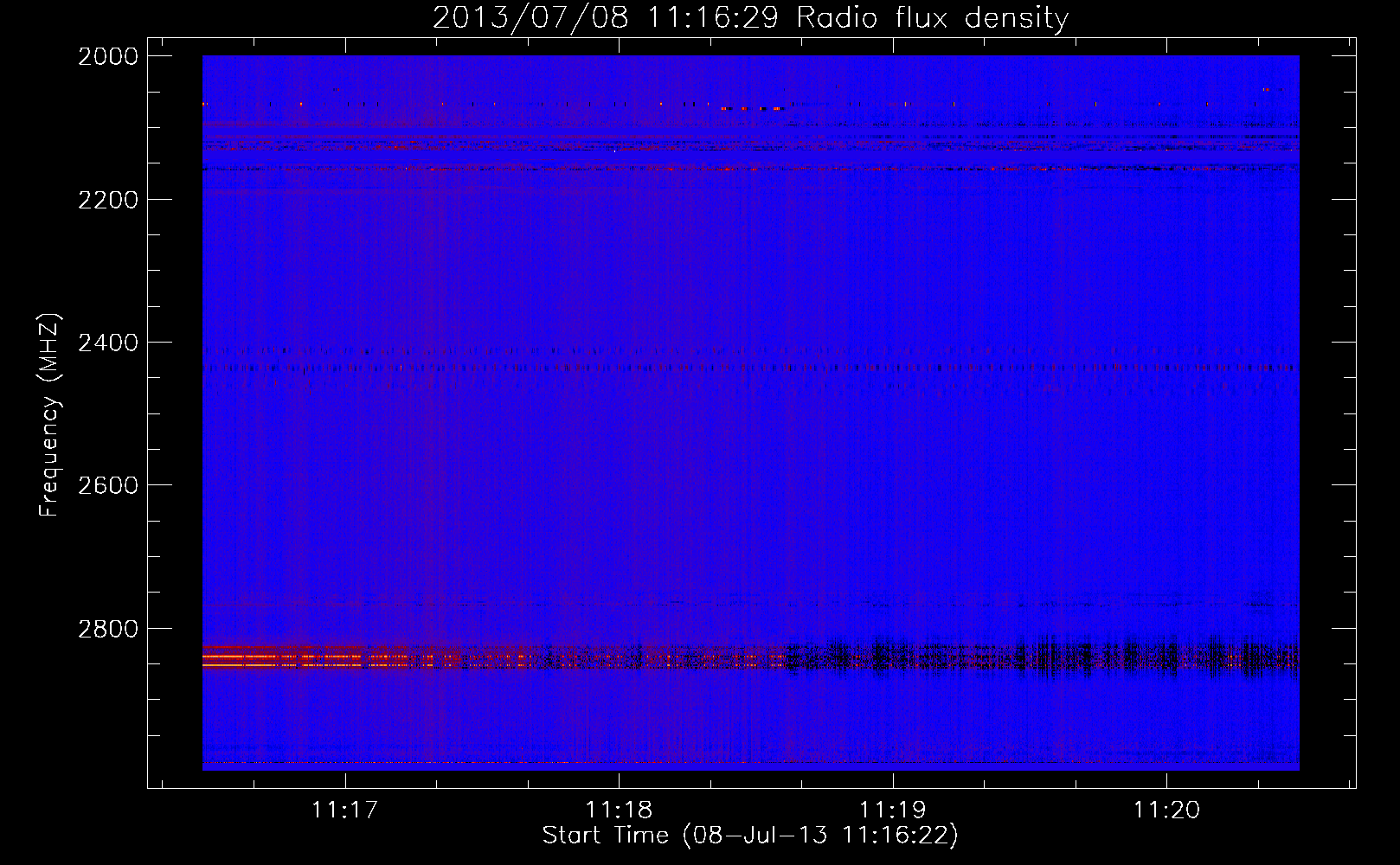
Task: Click the plot title "2013/07/08 11:16:29 Radio flux density"
Action: click(750, 18)
